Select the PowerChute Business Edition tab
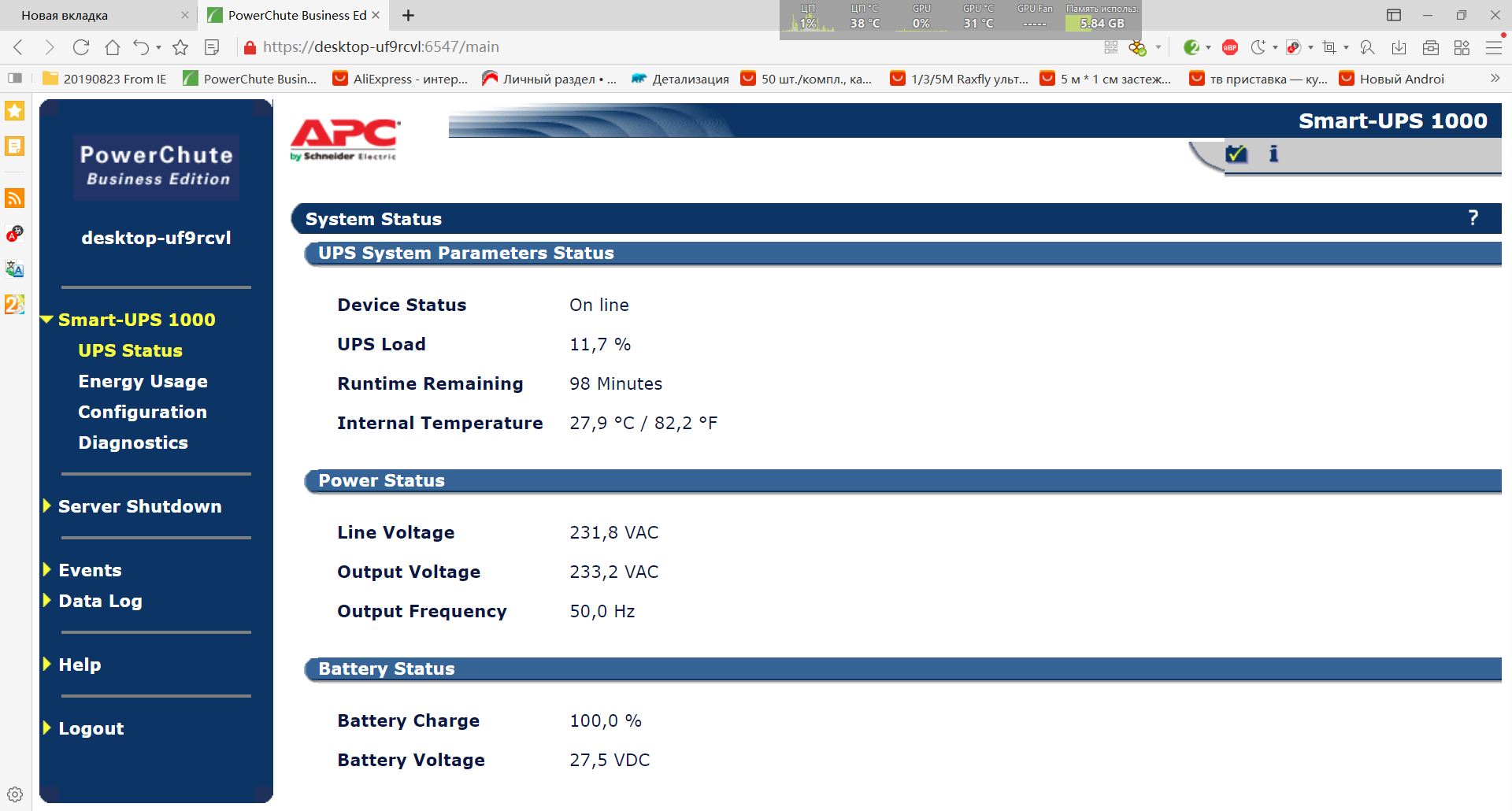Viewport: 1512px width, 811px height. [x=291, y=16]
